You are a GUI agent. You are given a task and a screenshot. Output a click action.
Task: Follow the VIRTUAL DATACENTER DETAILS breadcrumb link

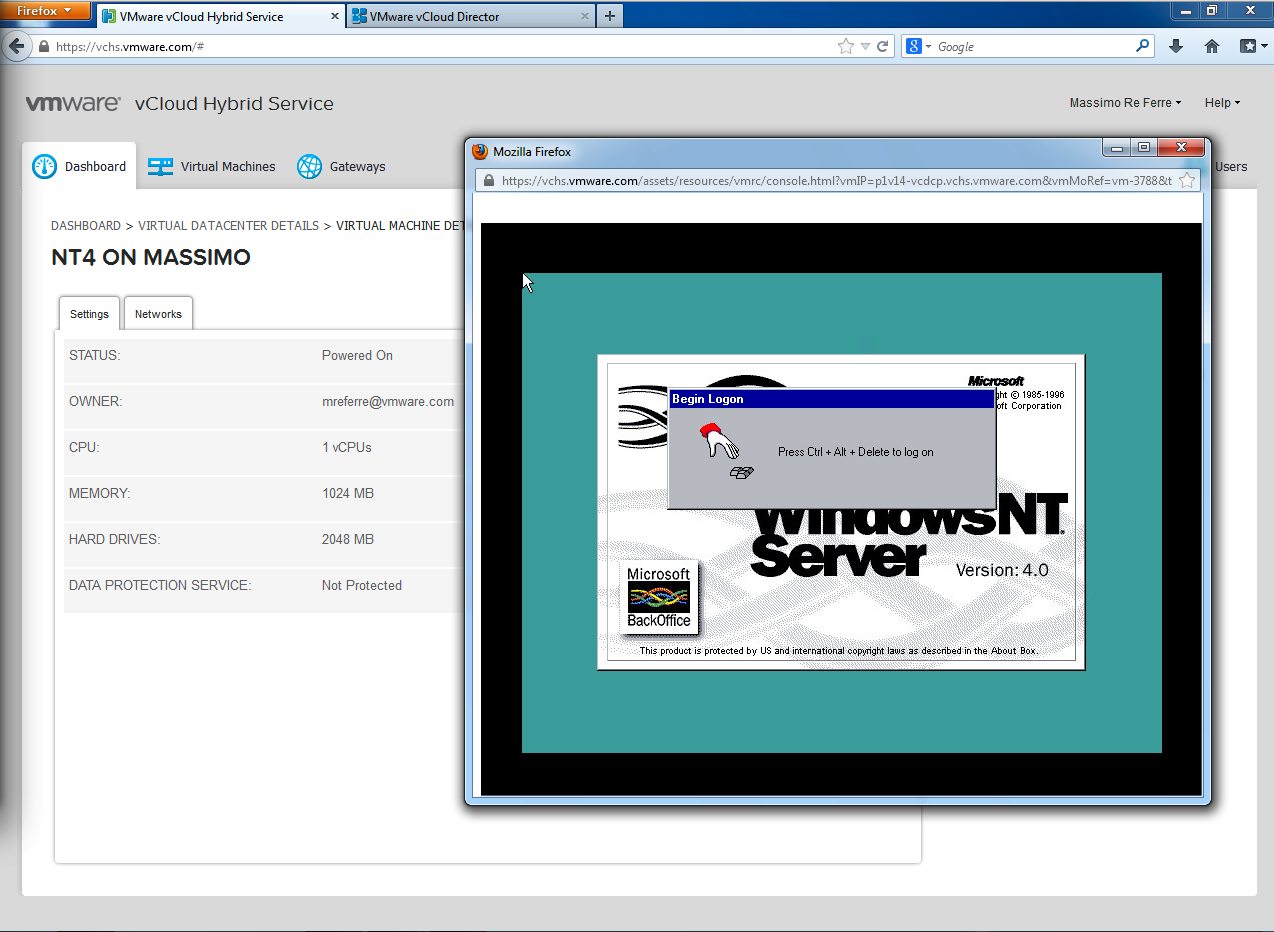[229, 226]
